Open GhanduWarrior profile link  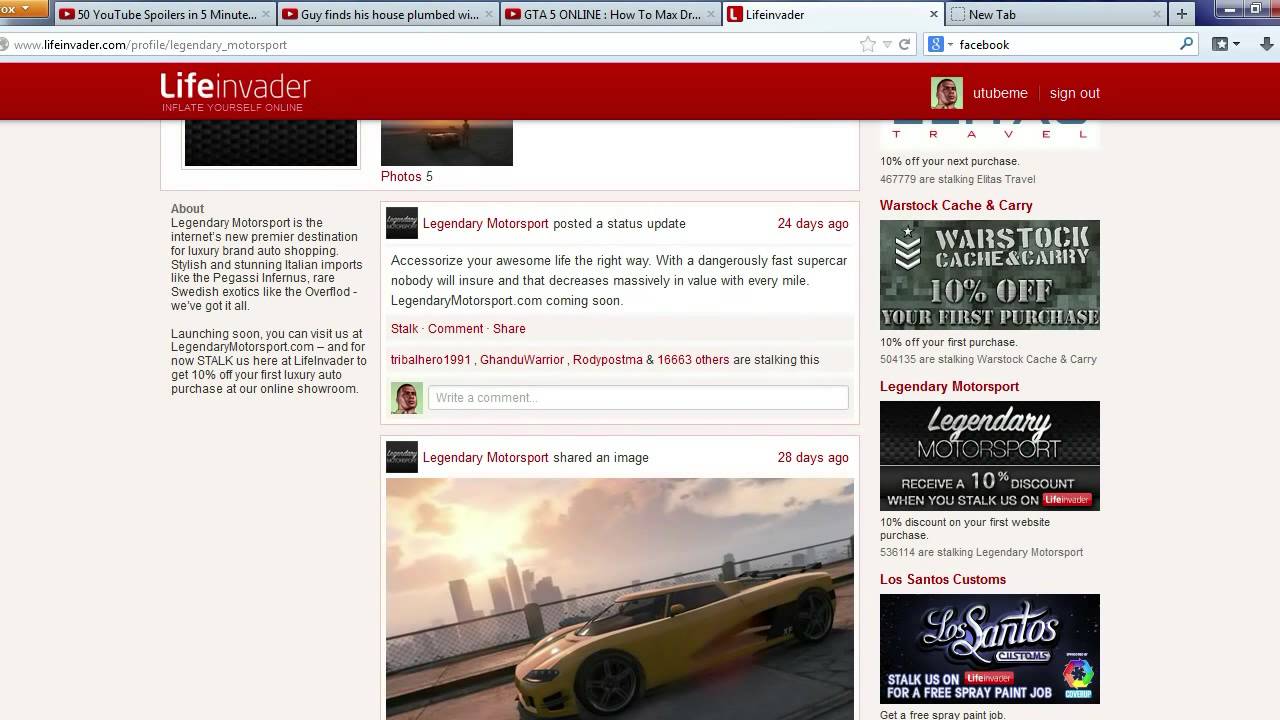[522, 360]
